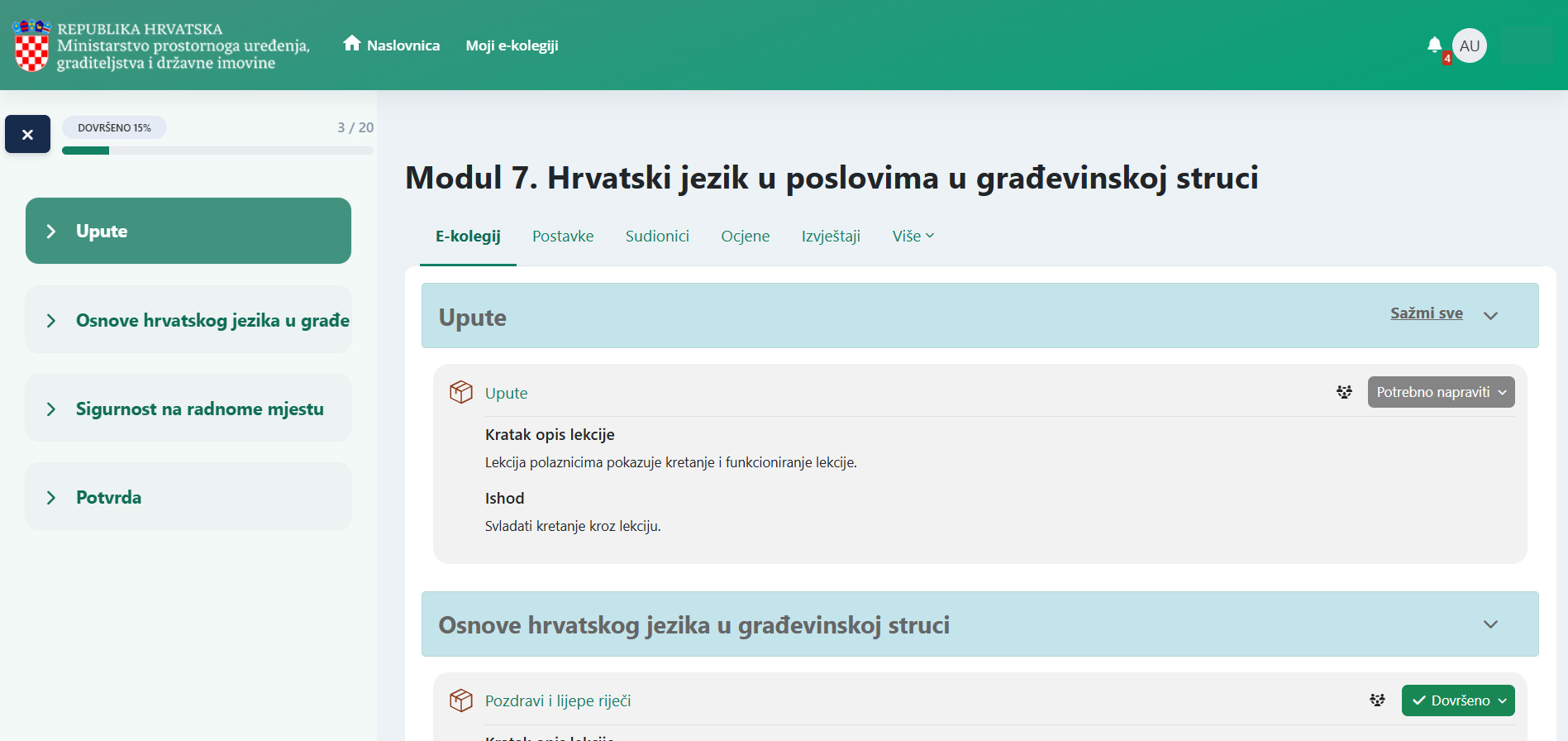Click the Sažmi sve link

1427,313
